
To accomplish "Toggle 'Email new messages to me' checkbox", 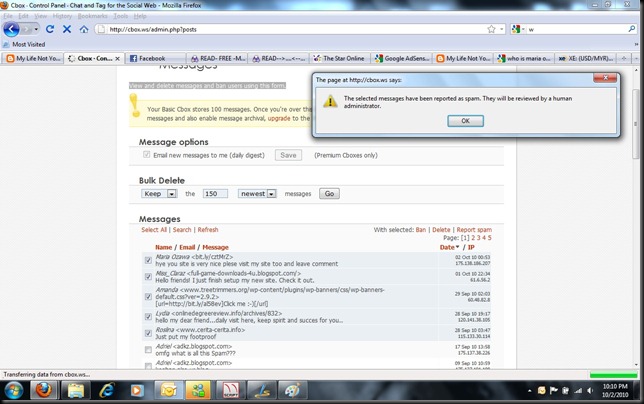I will click(x=147, y=155).
